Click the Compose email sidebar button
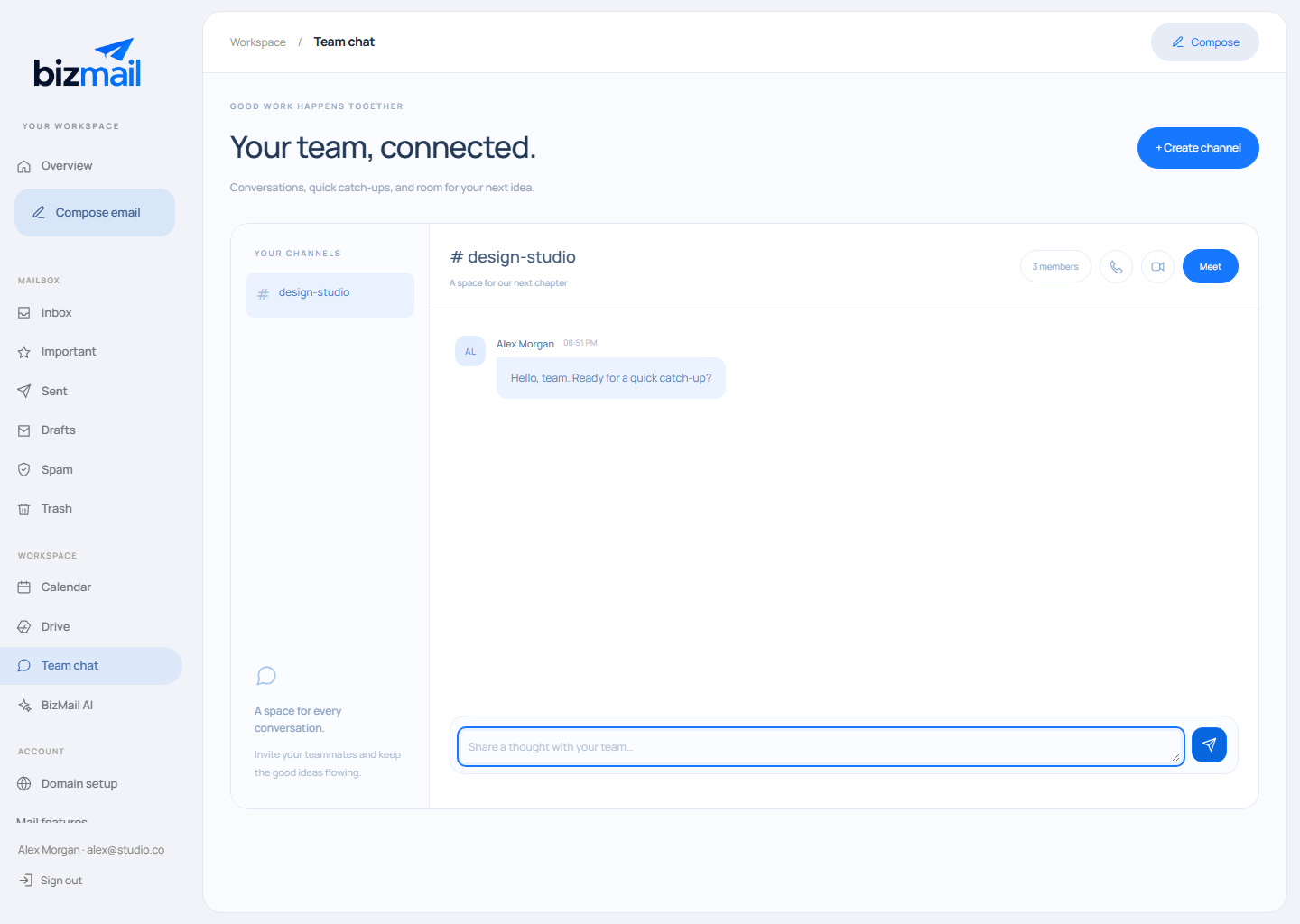The width and height of the screenshot is (1300, 924). click(x=95, y=213)
